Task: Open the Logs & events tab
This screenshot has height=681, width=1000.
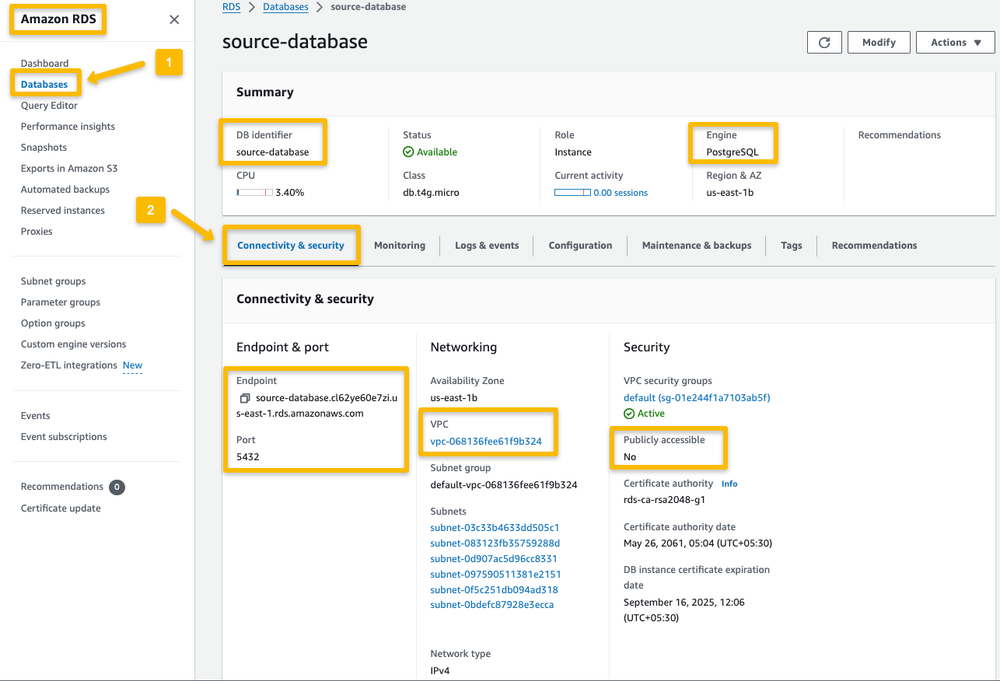Action: (486, 245)
